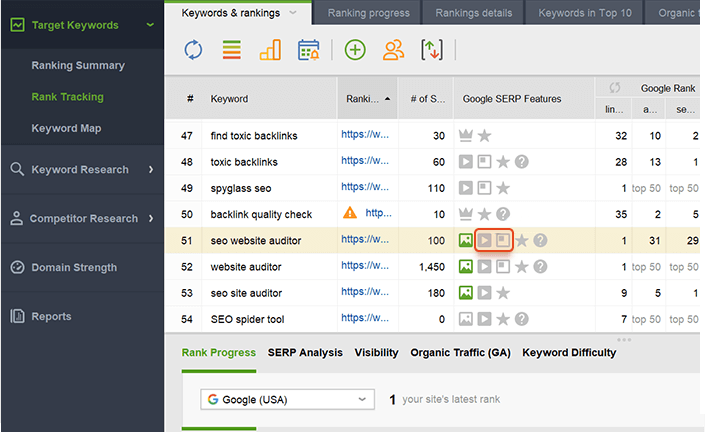Open Rank Tracking in sidebar
705x432 pixels.
(x=67, y=97)
